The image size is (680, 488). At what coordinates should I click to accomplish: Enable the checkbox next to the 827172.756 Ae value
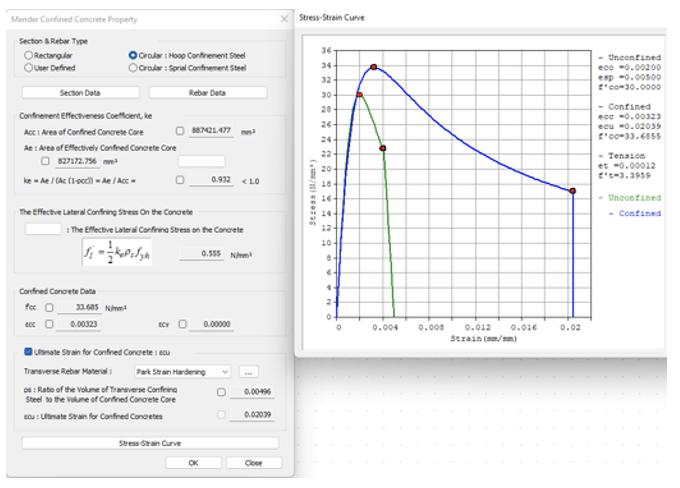45,160
